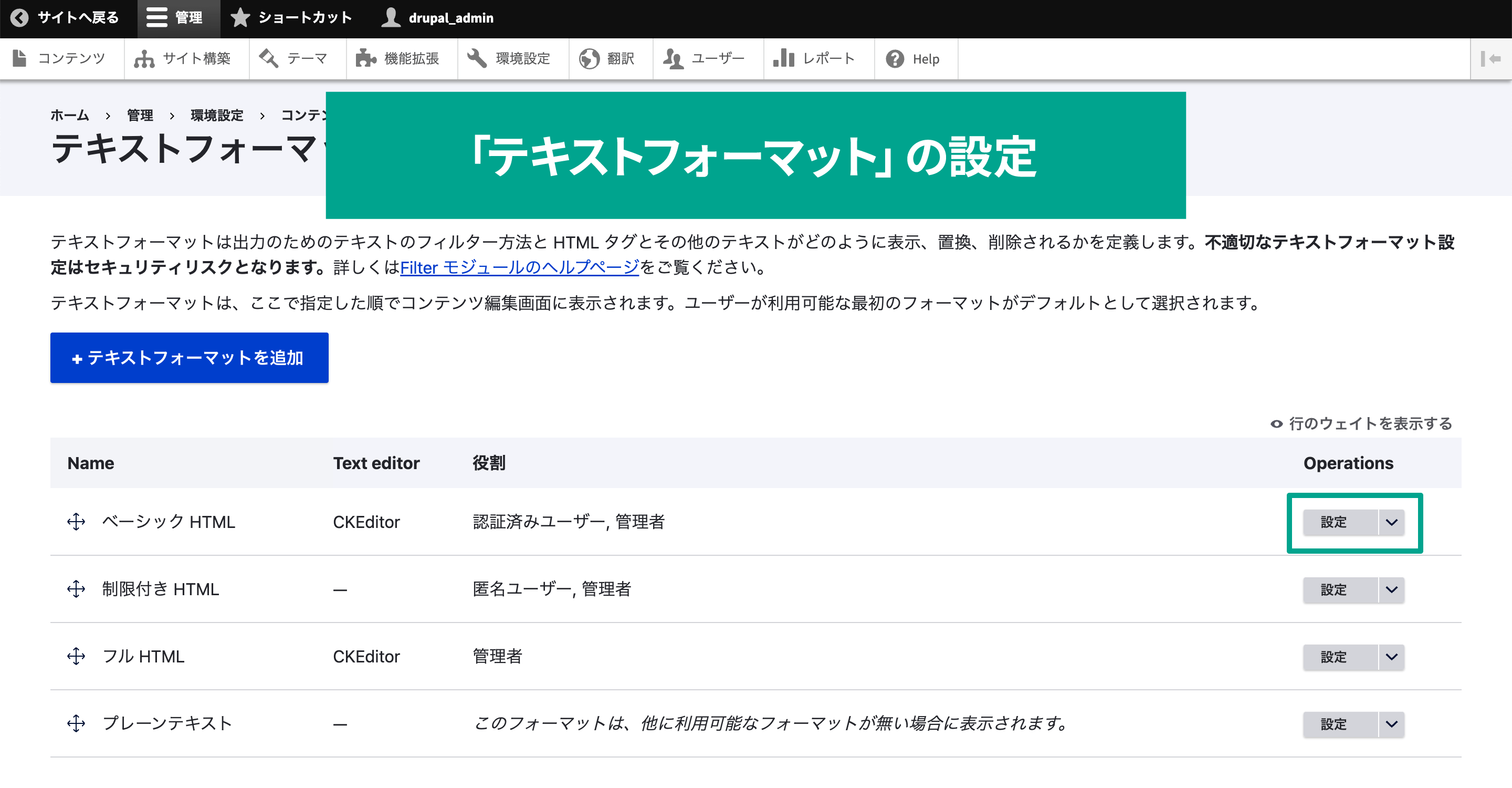Click drag handle for ベーシック HTML row

tap(76, 522)
